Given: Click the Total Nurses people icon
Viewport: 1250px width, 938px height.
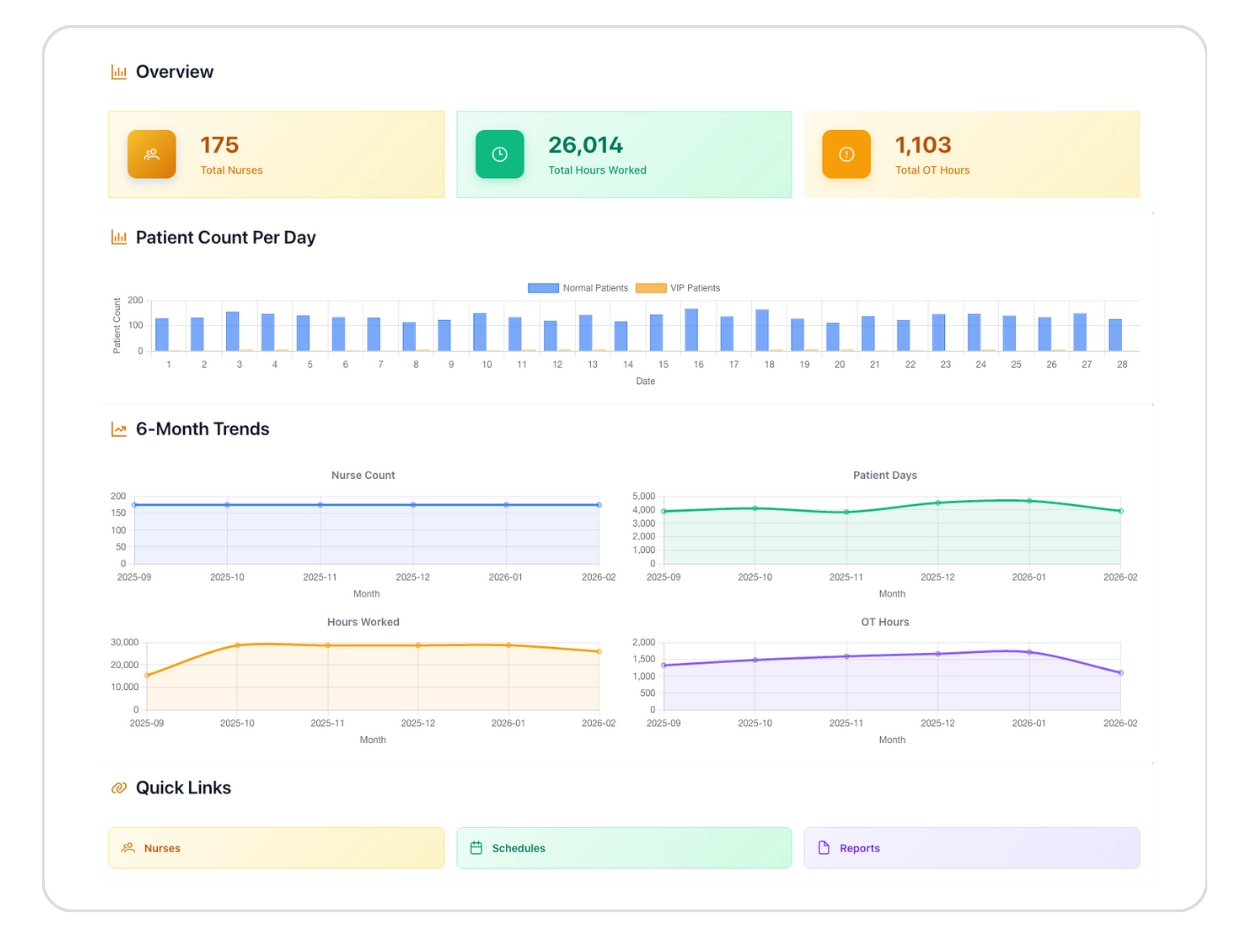Looking at the screenshot, I should point(152,155).
